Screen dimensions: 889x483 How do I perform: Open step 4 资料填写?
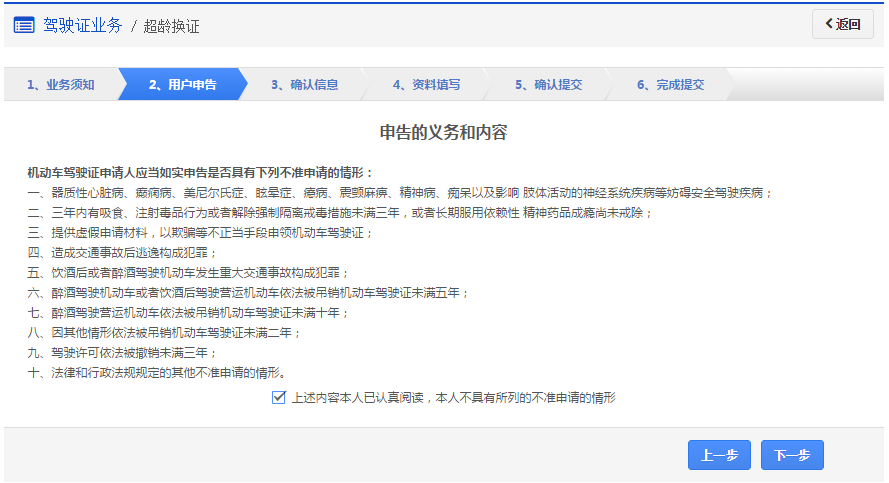pos(426,85)
